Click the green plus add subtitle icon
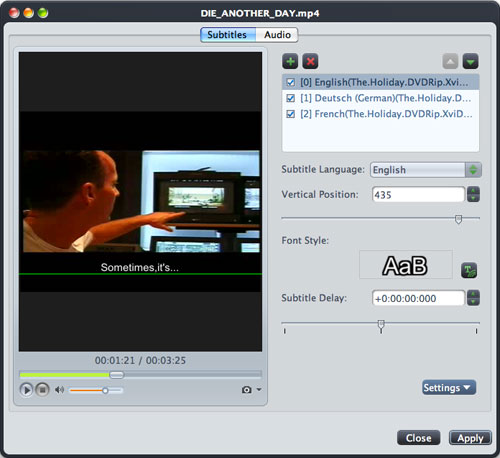Screen dimensions: 500x458 pyautogui.click(x=290, y=62)
